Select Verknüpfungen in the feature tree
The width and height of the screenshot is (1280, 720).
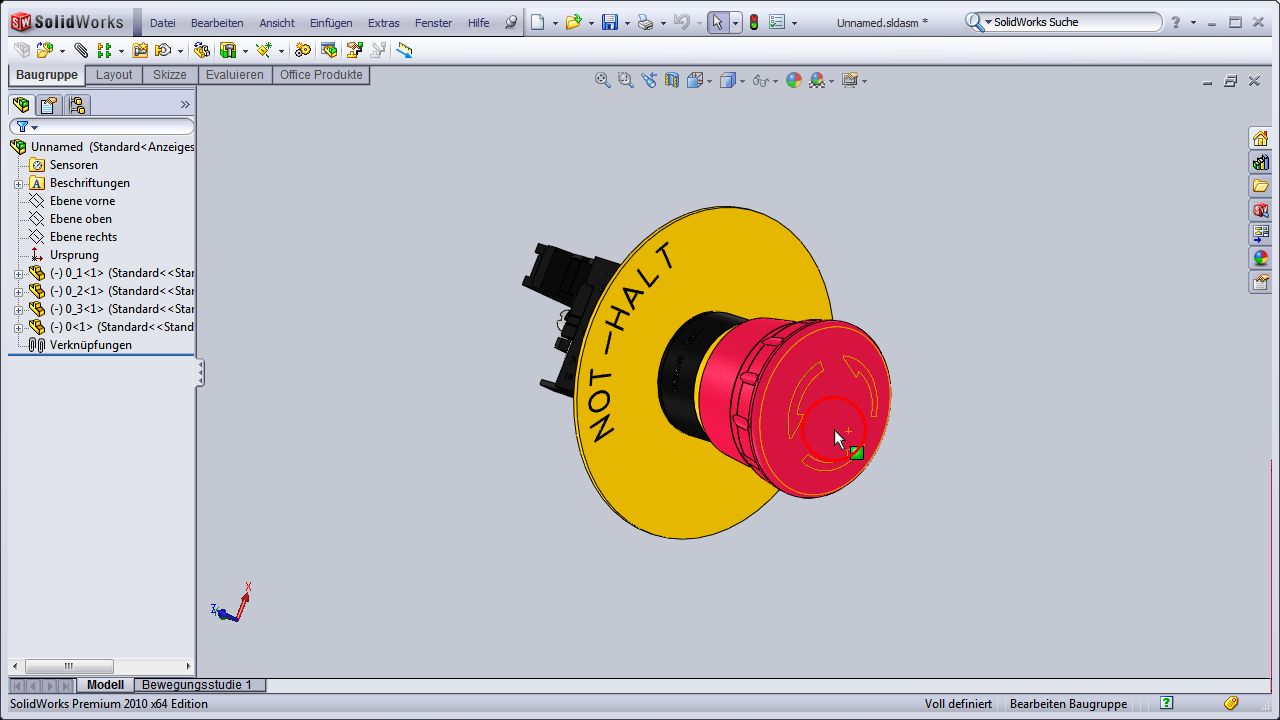click(x=90, y=345)
